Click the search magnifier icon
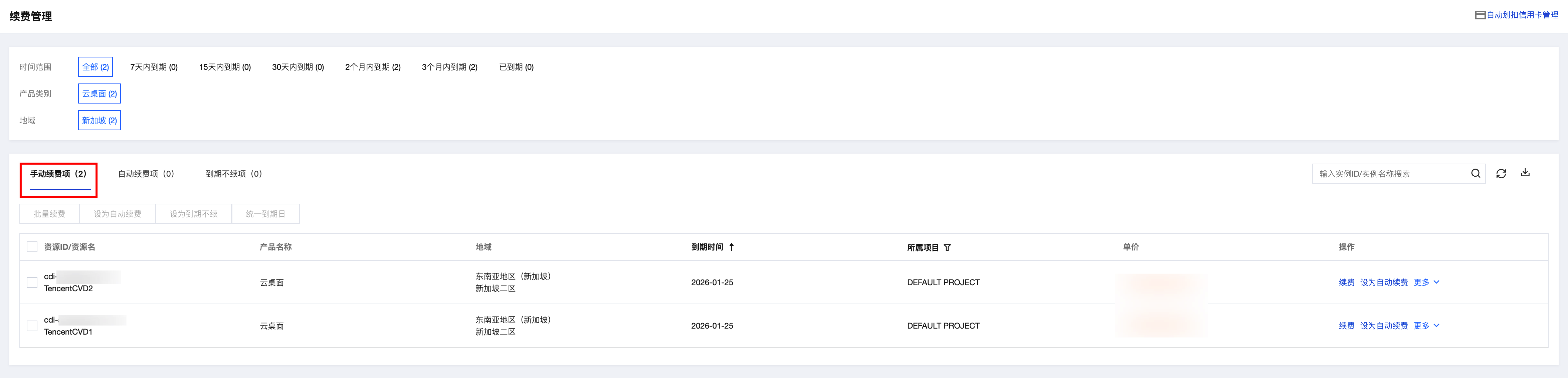This screenshot has width=1568, height=378. 1476,174
